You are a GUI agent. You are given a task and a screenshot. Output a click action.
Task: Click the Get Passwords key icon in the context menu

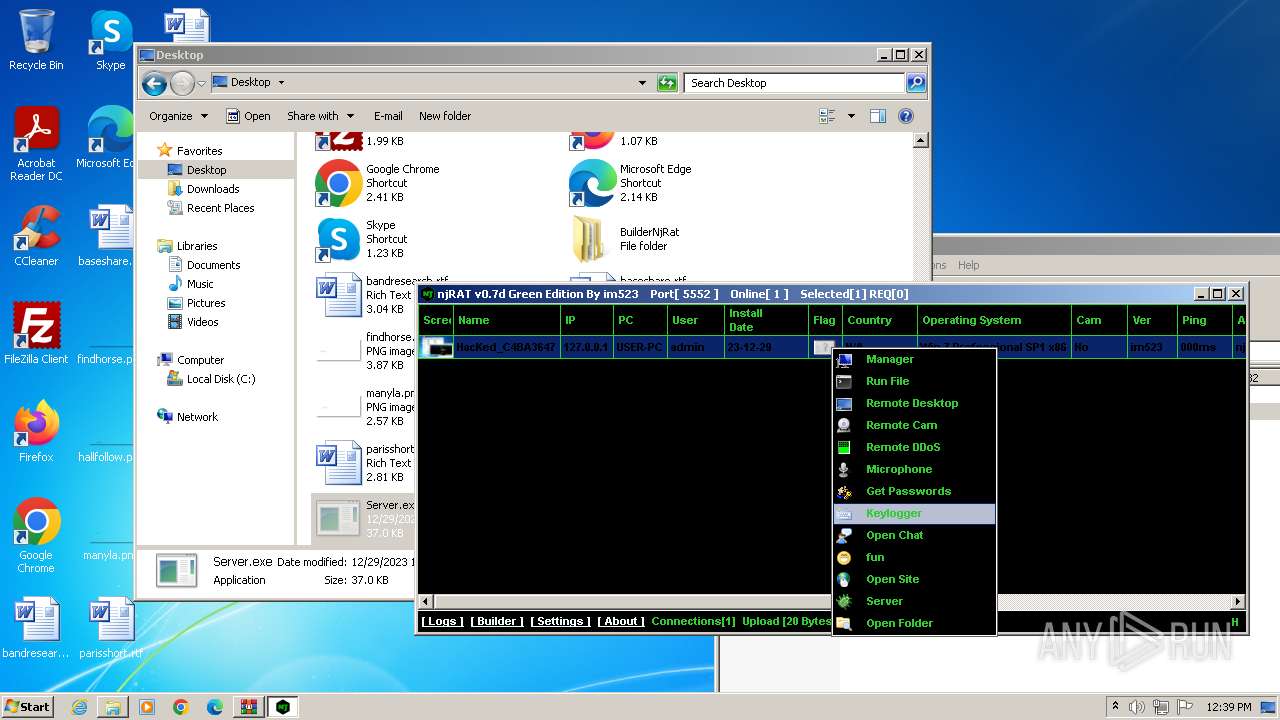point(844,491)
